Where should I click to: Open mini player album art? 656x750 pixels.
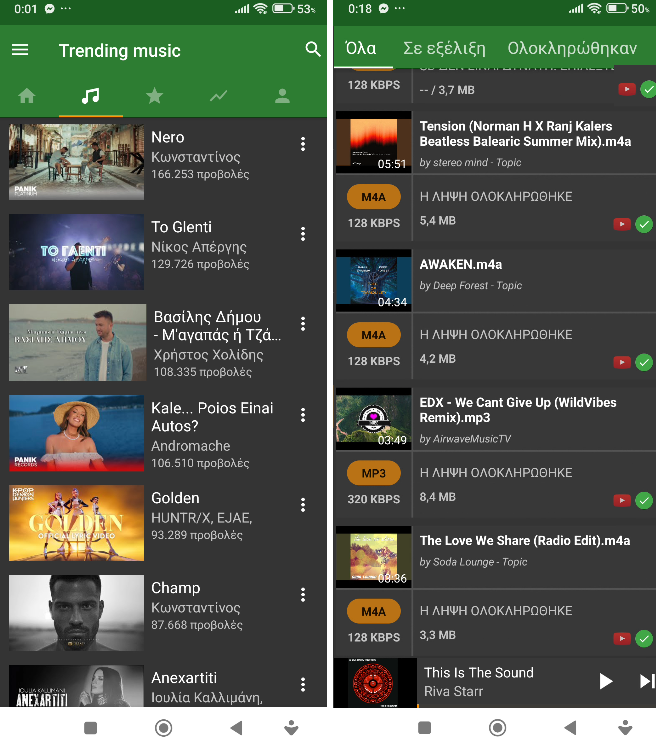click(x=375, y=683)
